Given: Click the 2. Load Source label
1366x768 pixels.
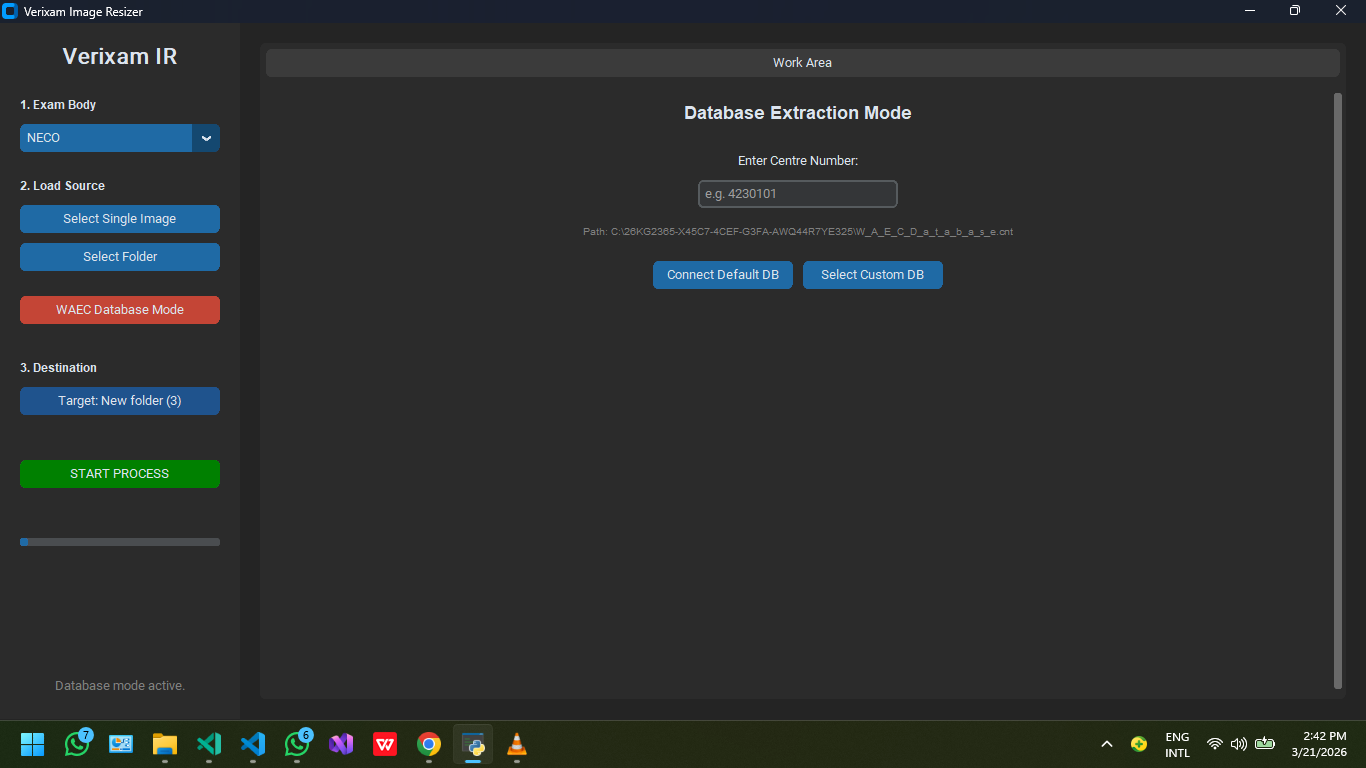Looking at the screenshot, I should [x=62, y=186].
